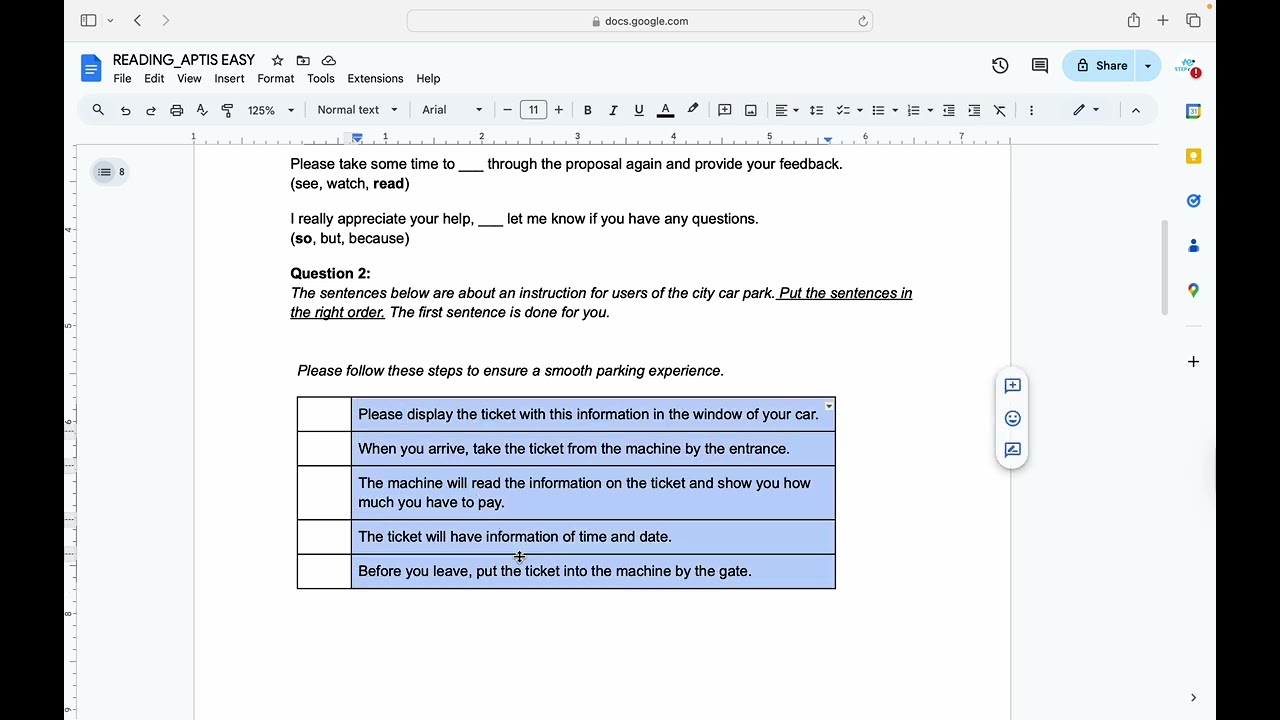Viewport: 1280px width, 720px height.
Task: Click the font size field
Action: coord(533,110)
